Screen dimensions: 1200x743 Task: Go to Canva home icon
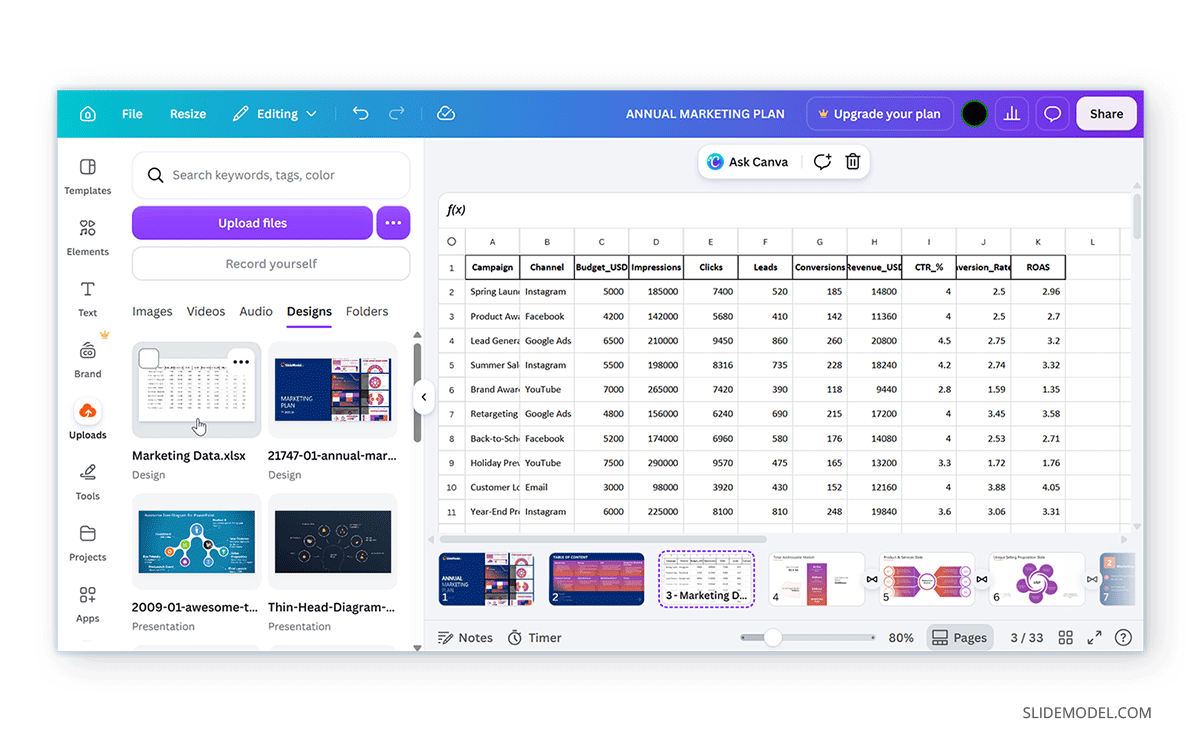pyautogui.click(x=88, y=114)
